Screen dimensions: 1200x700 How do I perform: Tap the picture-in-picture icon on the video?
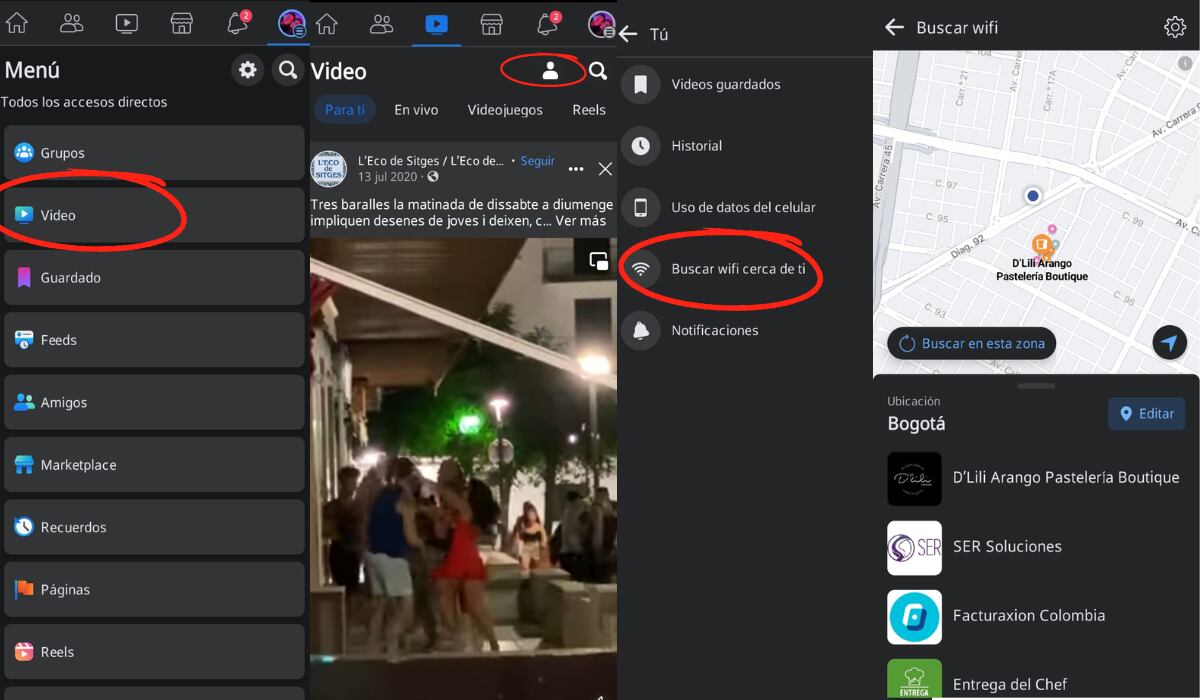pyautogui.click(x=599, y=261)
